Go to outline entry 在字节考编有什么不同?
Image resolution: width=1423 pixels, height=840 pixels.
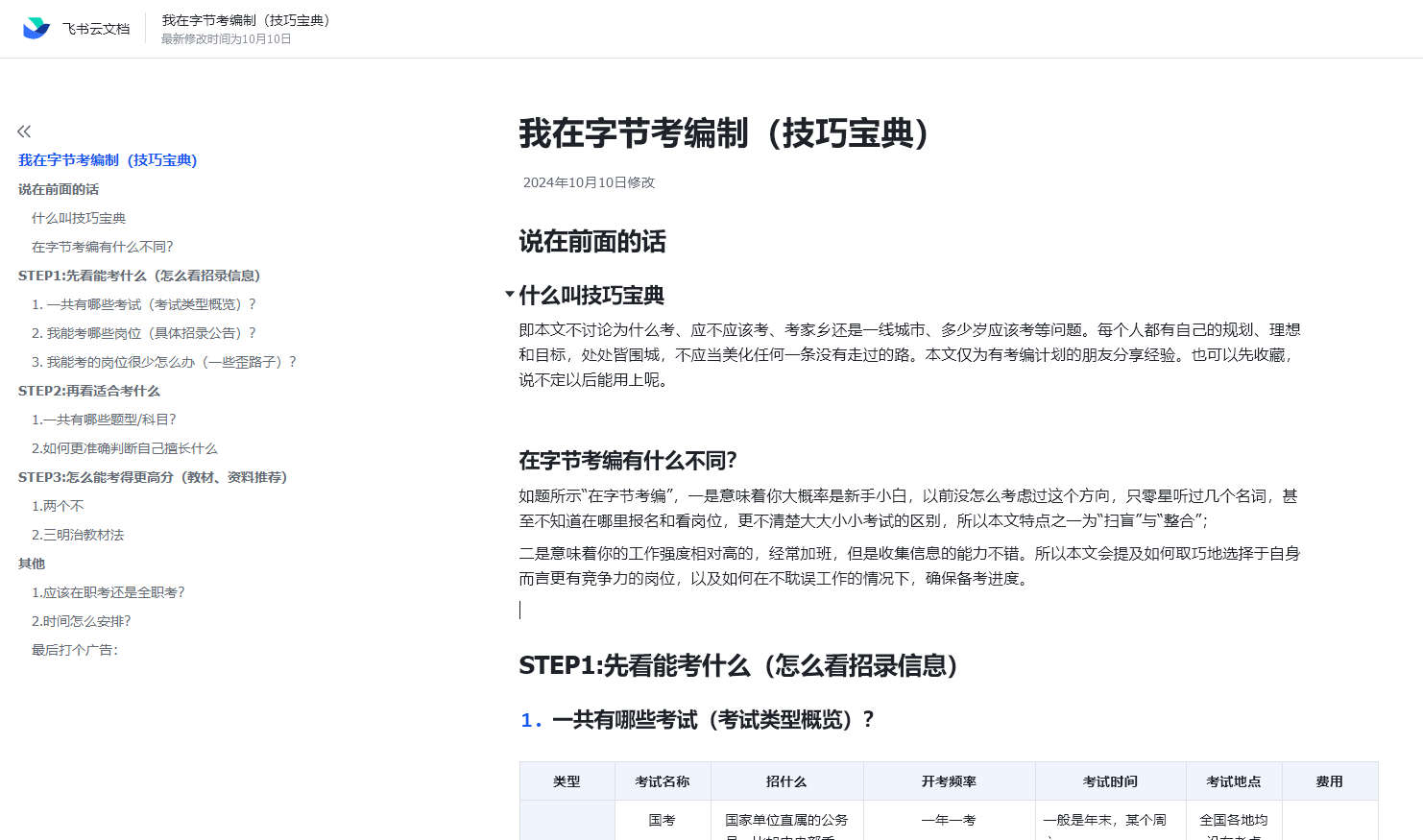tap(103, 247)
